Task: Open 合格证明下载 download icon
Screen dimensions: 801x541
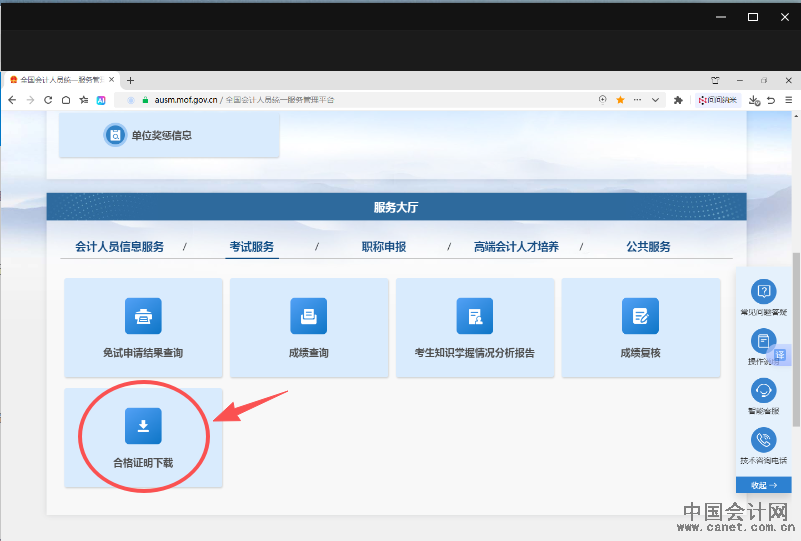Action: pos(143,426)
